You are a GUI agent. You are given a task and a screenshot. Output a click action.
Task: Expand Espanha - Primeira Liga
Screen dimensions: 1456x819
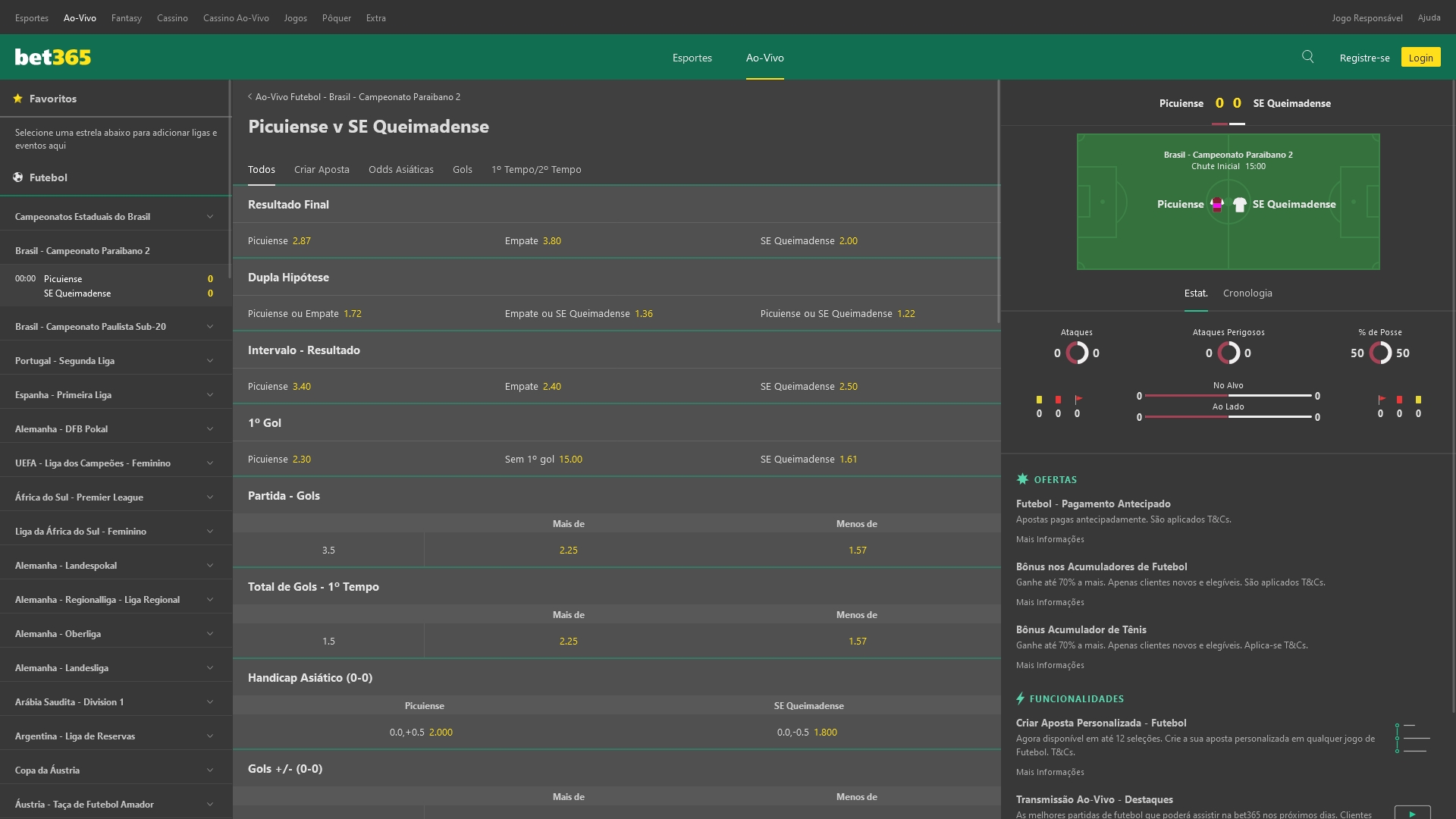(x=115, y=395)
